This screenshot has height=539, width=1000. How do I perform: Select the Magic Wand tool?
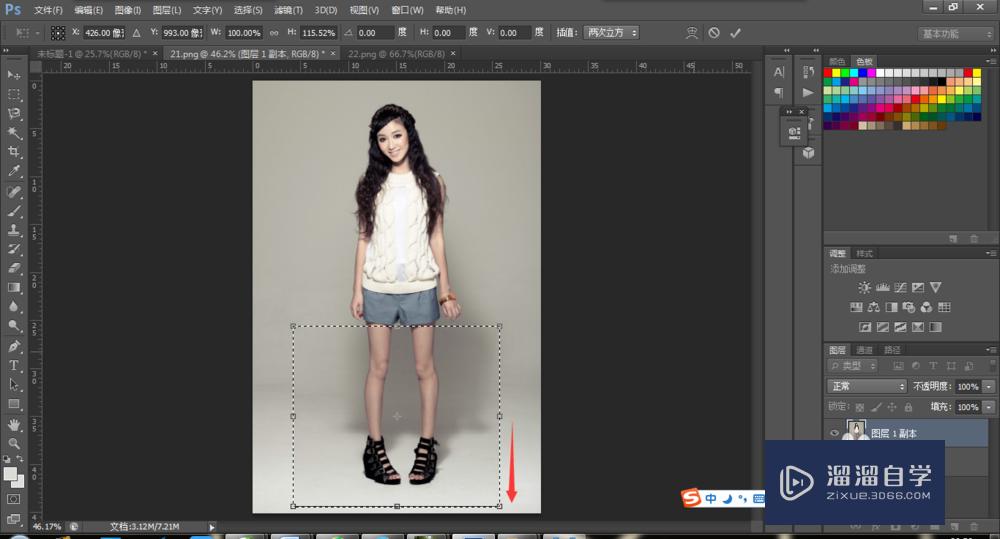[x=14, y=132]
